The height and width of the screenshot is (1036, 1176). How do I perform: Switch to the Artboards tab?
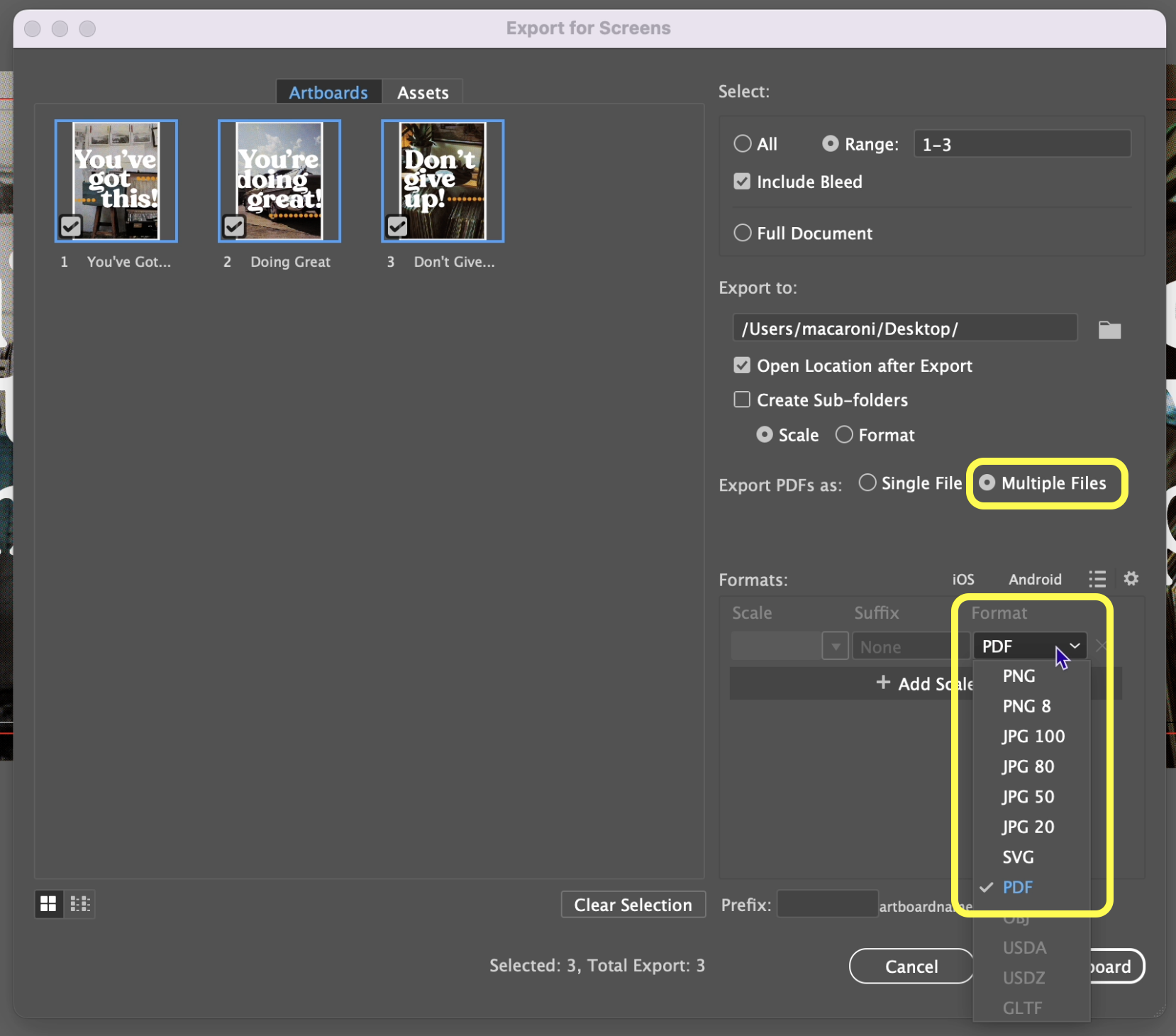click(328, 92)
